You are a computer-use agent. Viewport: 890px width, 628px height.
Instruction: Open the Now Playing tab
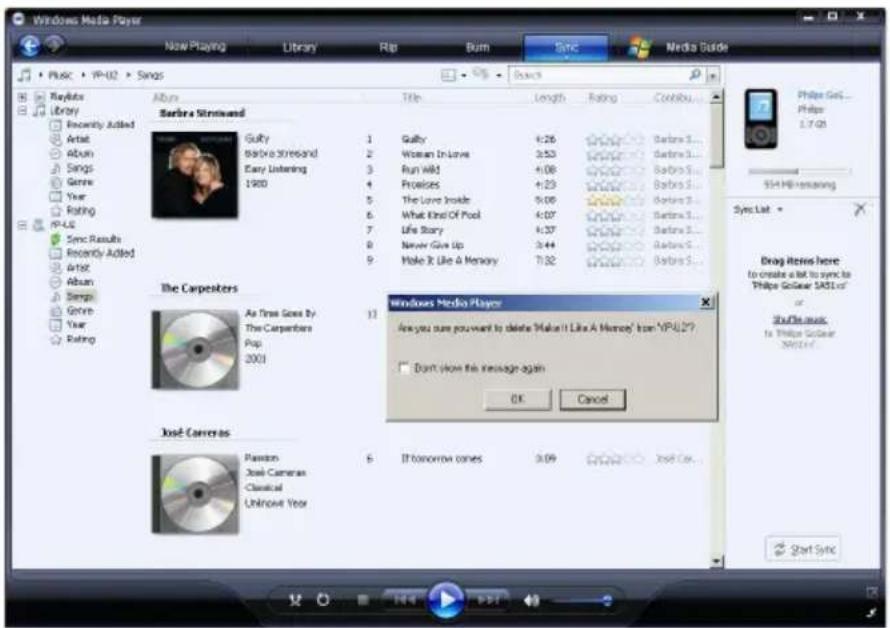[195, 47]
